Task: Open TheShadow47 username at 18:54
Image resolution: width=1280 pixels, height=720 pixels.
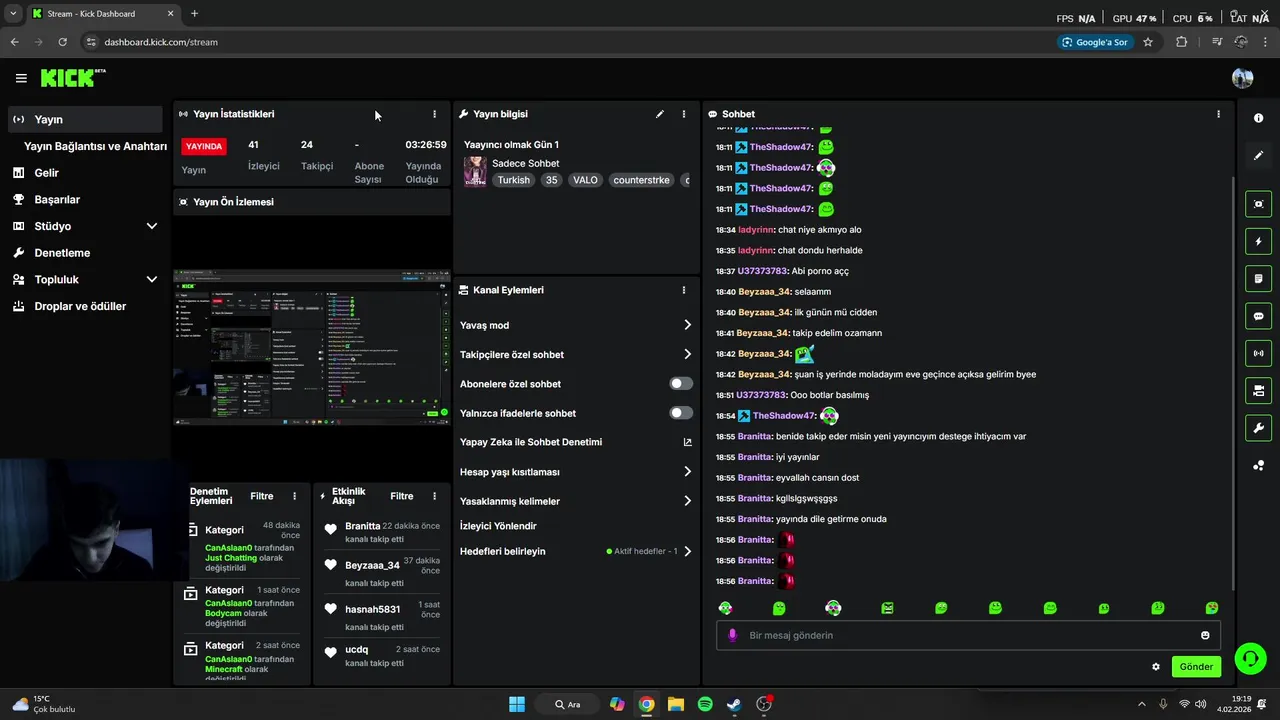Action: point(784,416)
